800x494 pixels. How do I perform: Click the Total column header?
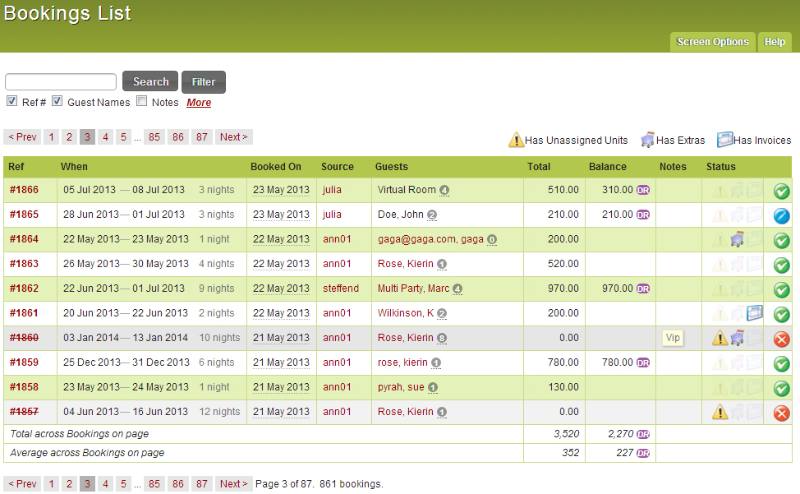(x=539, y=167)
